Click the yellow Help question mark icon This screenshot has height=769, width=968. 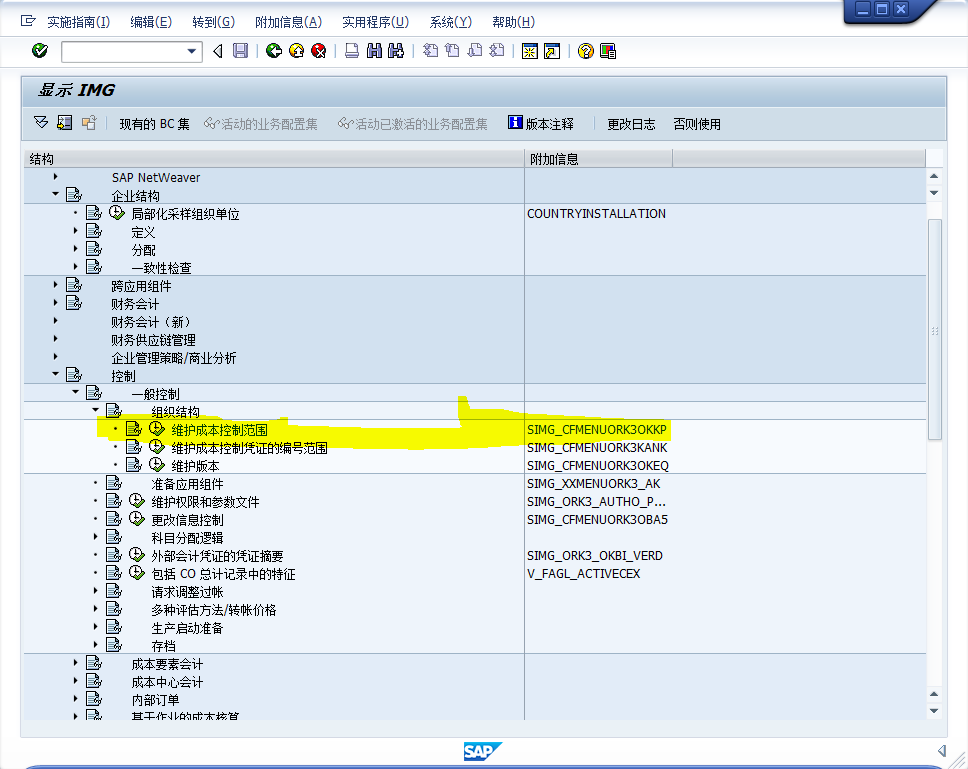586,51
